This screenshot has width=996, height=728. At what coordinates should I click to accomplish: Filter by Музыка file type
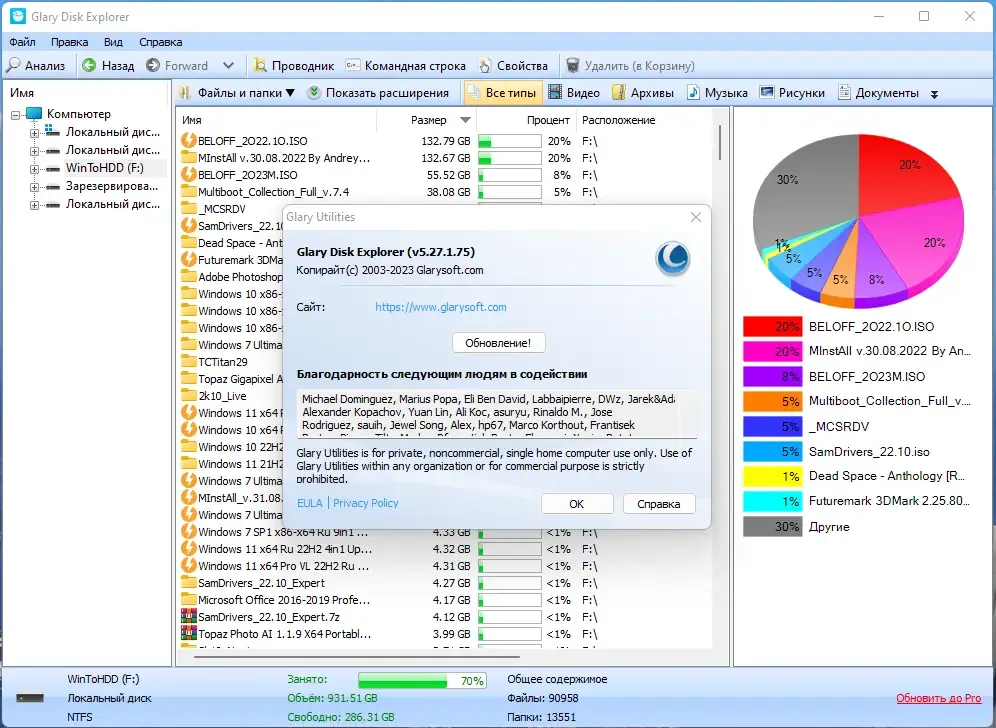pyautogui.click(x=718, y=93)
